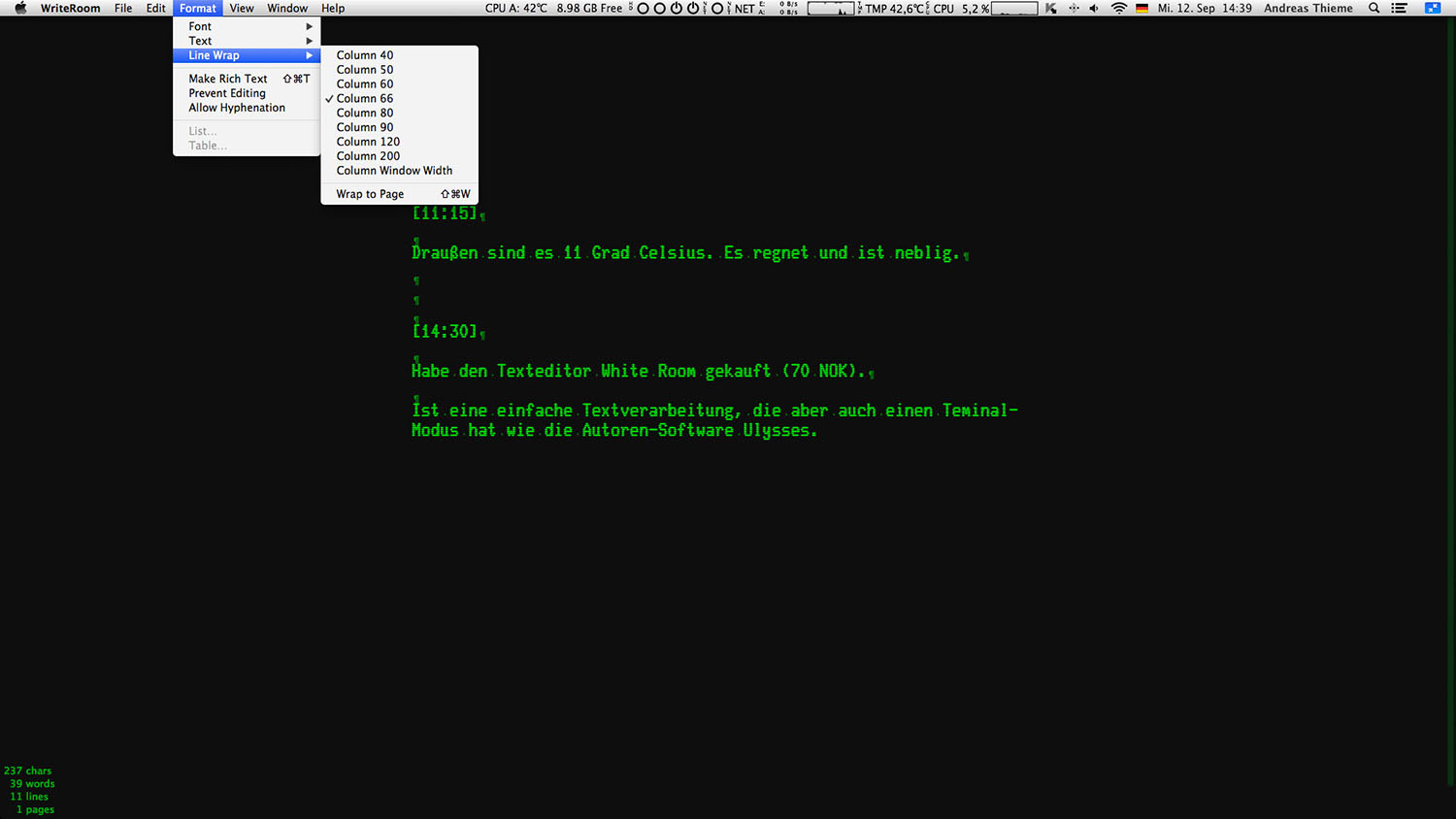This screenshot has width=1456, height=819.
Task: Click the German flag input source icon
Action: [x=1142, y=8]
